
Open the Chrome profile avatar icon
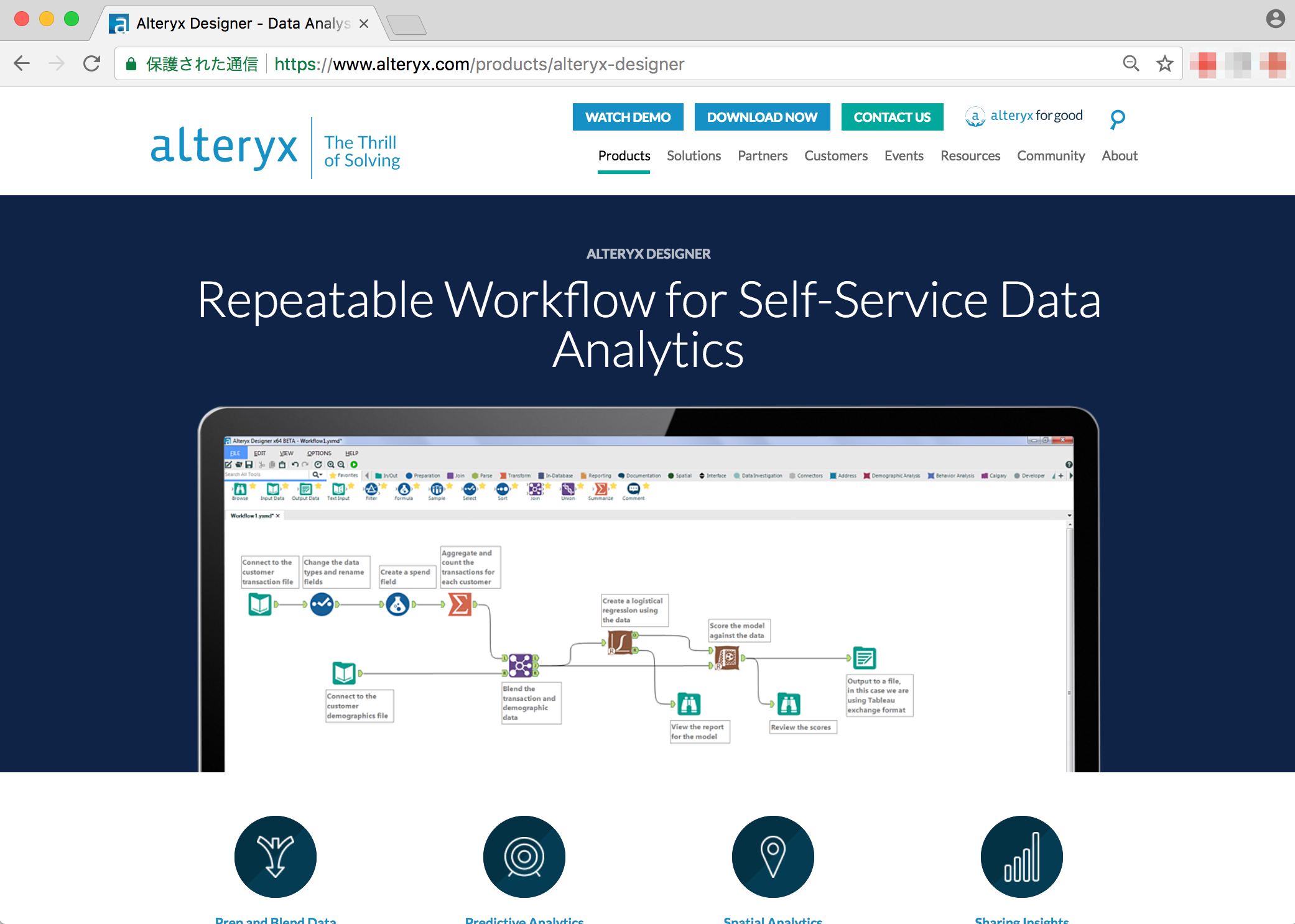point(1275,19)
